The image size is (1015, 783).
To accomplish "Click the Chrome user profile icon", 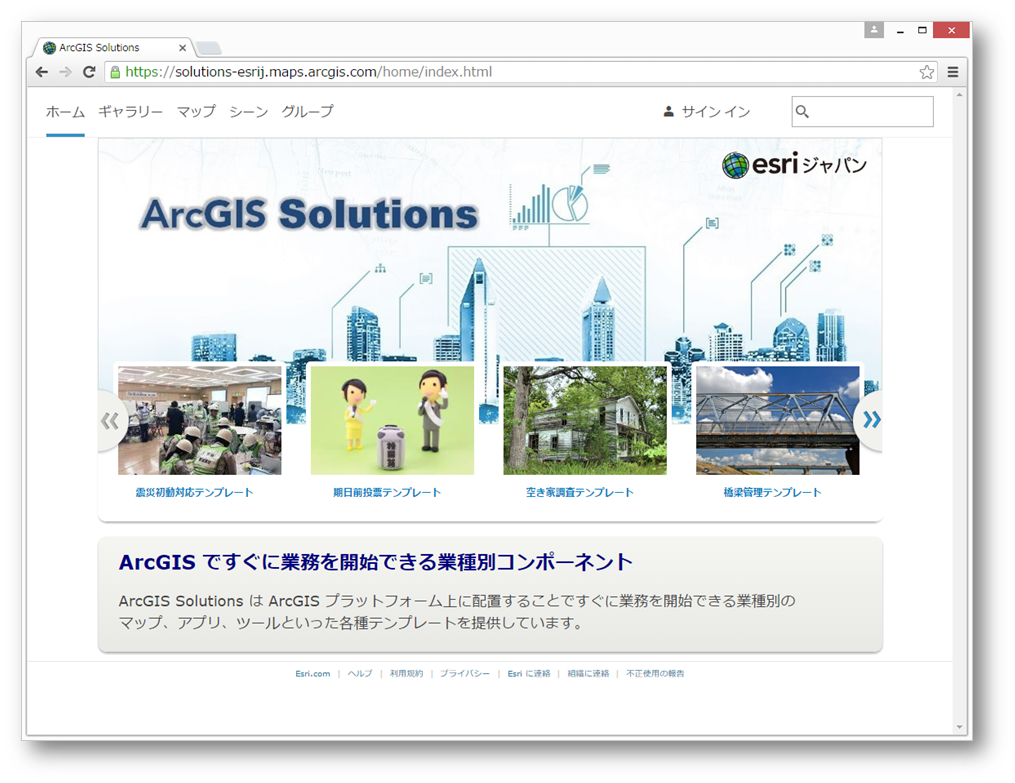I will 874,30.
